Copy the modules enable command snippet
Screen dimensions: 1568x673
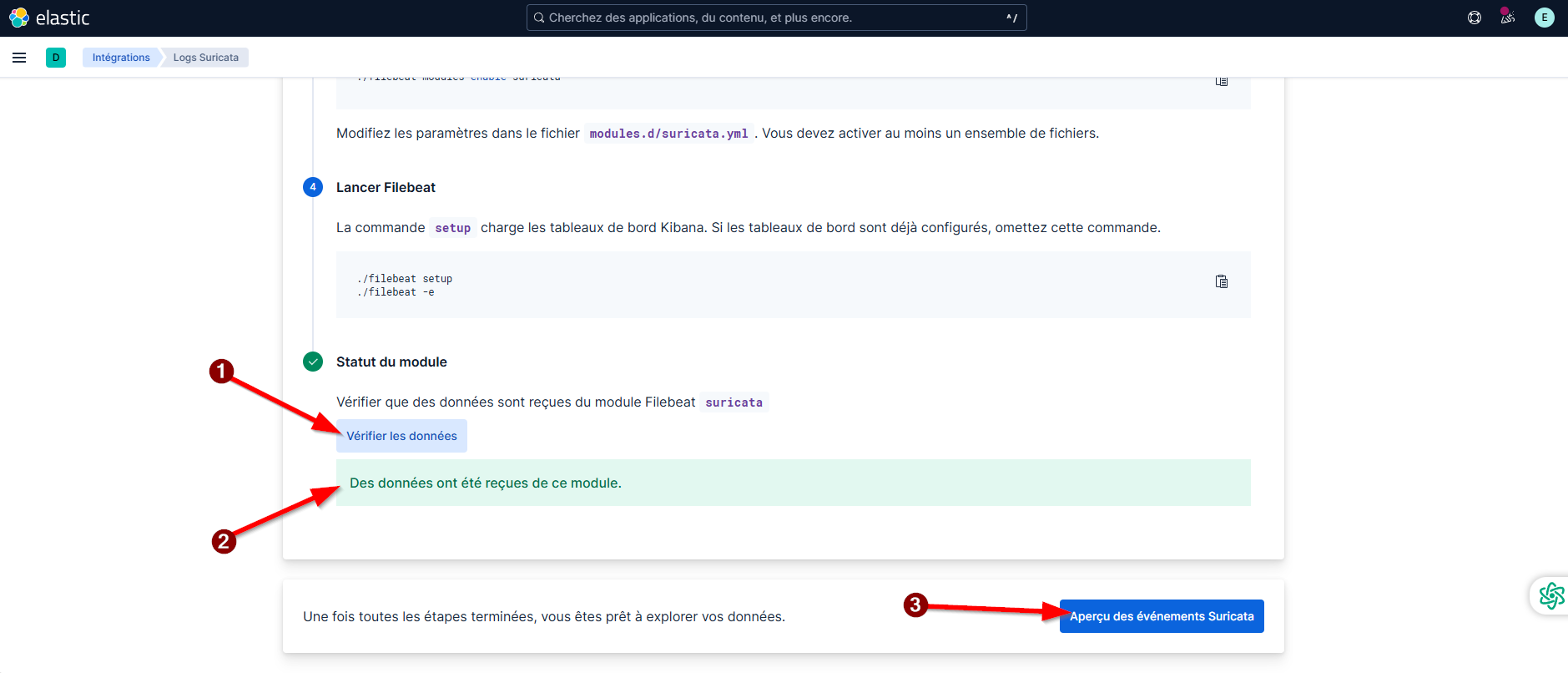coord(1221,81)
